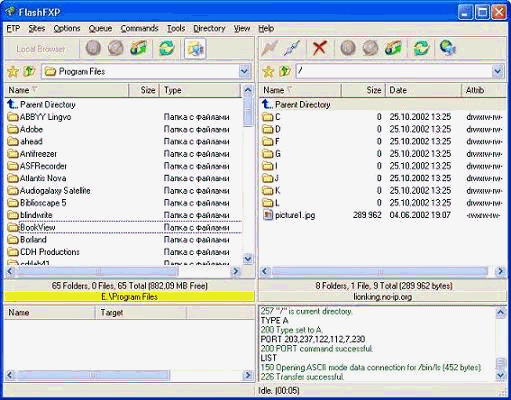Screen dimensions: 511x400
Task: Sort remote files by Size column
Action: coord(363,90)
